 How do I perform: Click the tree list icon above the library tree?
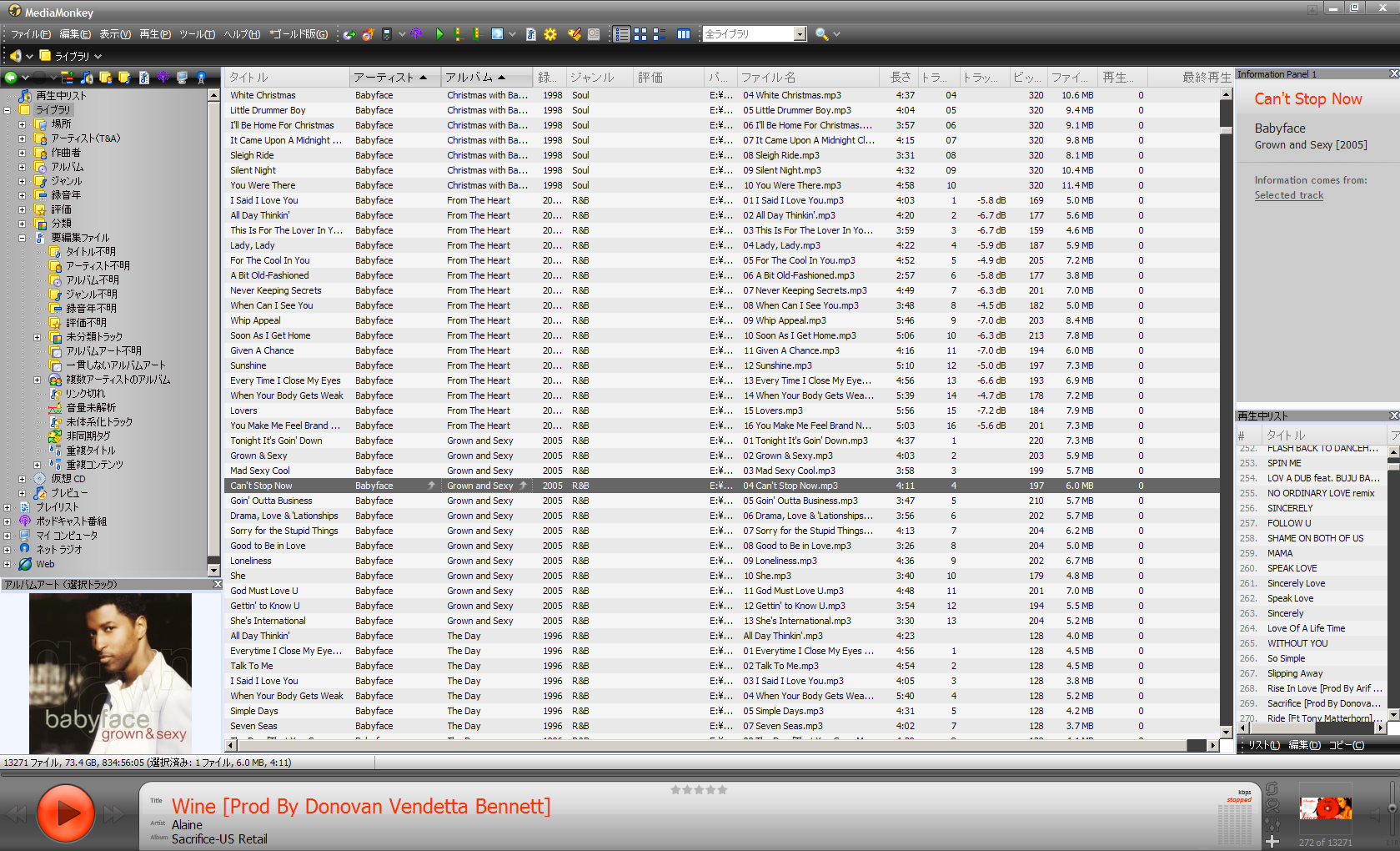pyautogui.click(x=67, y=78)
